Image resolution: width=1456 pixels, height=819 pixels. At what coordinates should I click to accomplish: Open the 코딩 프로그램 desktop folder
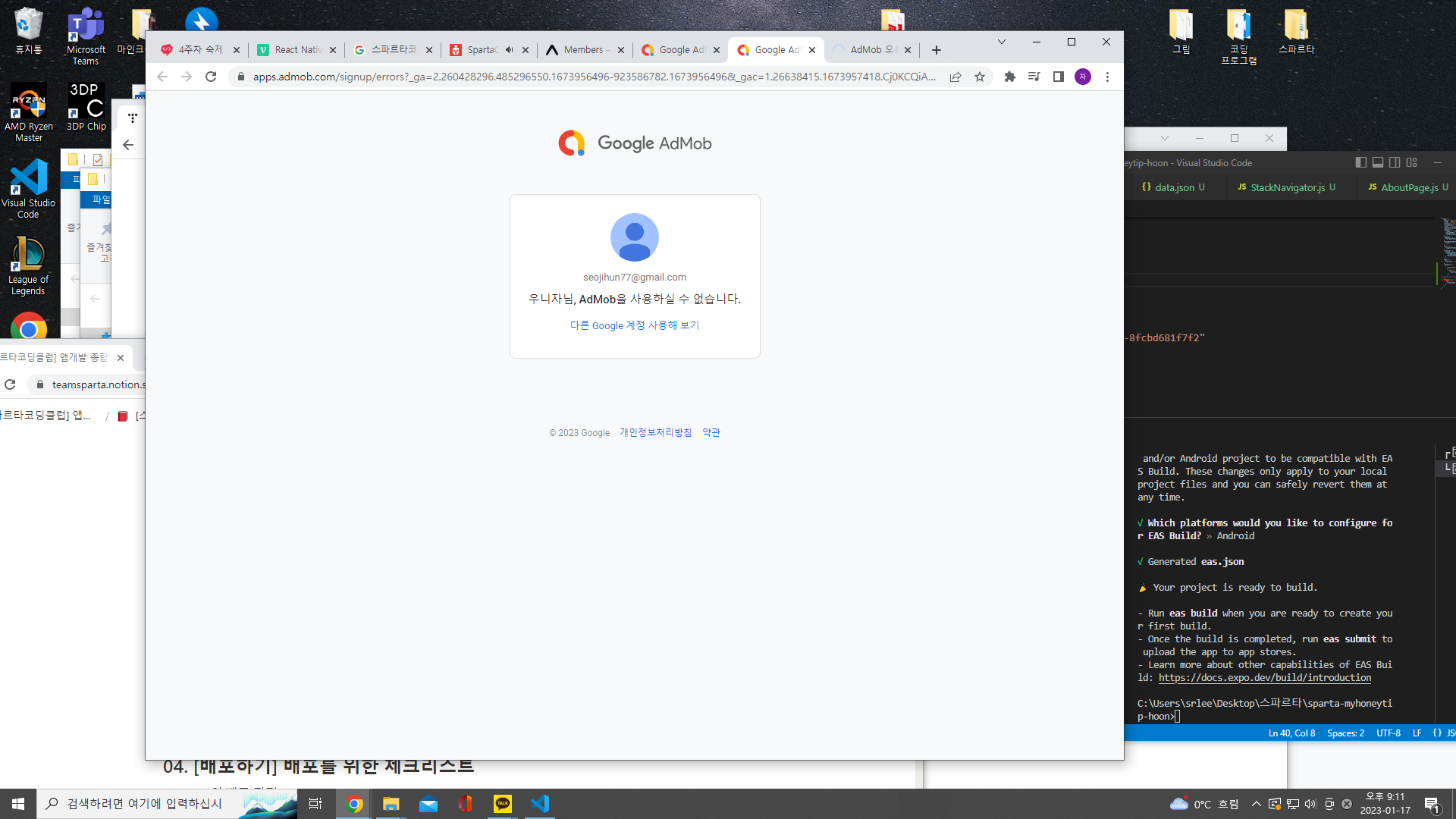click(x=1238, y=36)
